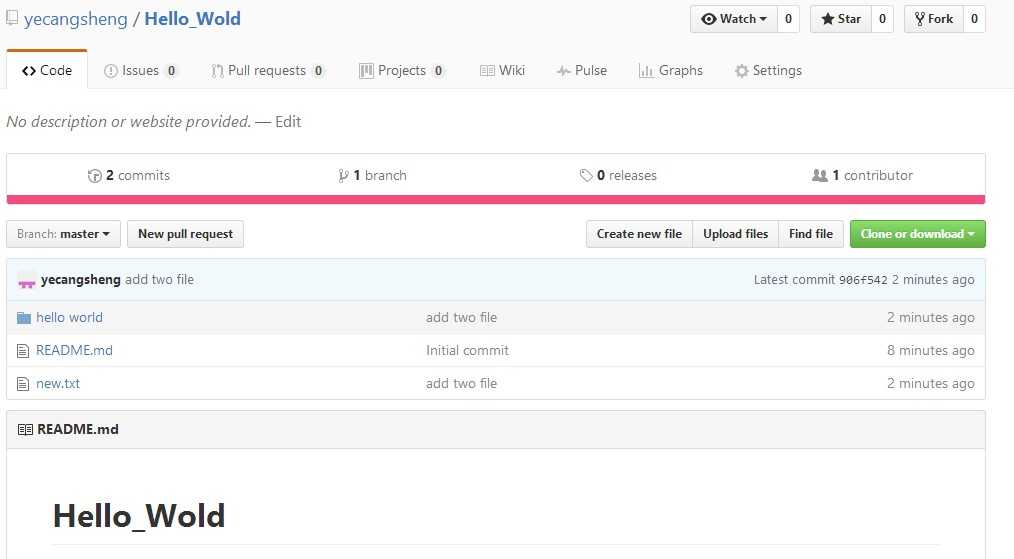Viewport: 1014px width, 559px height.
Task: Open the new.txt file
Action: tap(58, 384)
